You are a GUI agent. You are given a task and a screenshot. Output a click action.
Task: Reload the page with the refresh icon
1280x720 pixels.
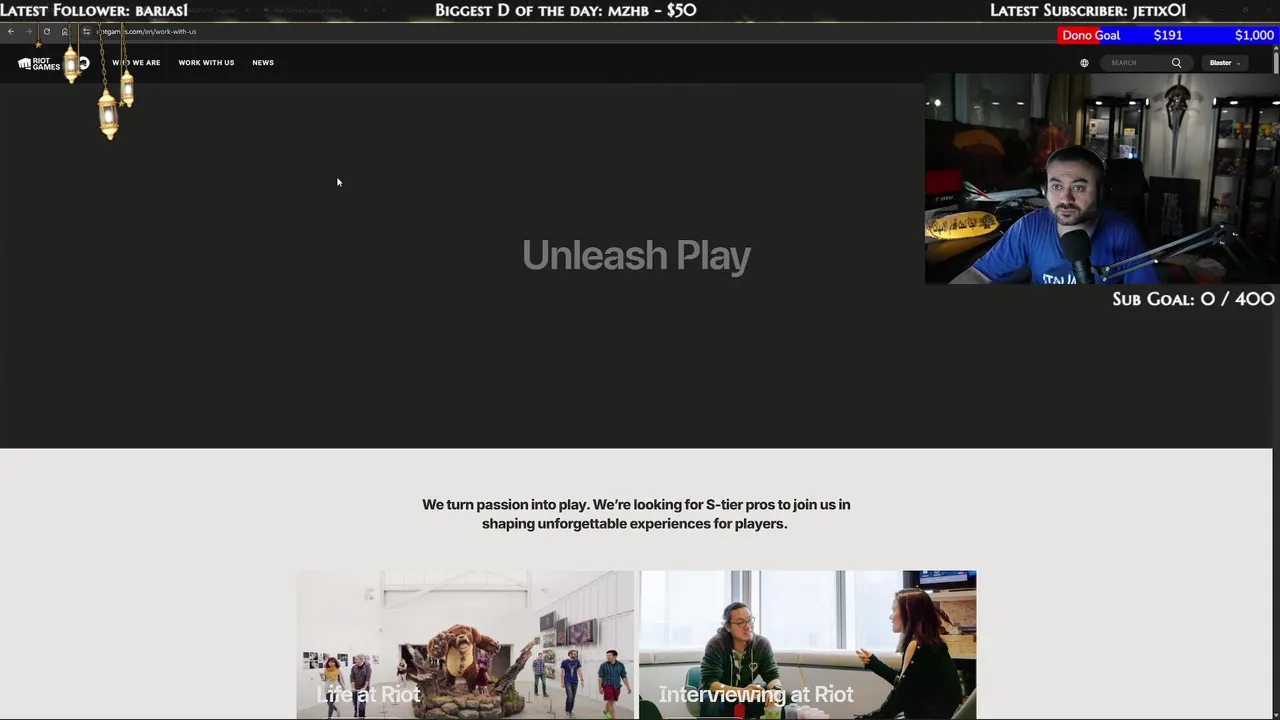click(x=46, y=31)
